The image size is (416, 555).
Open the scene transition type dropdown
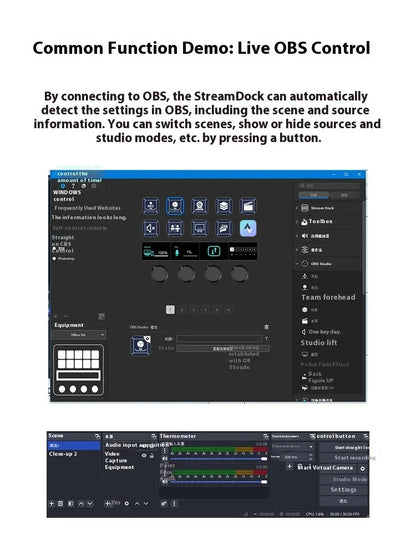293,447
